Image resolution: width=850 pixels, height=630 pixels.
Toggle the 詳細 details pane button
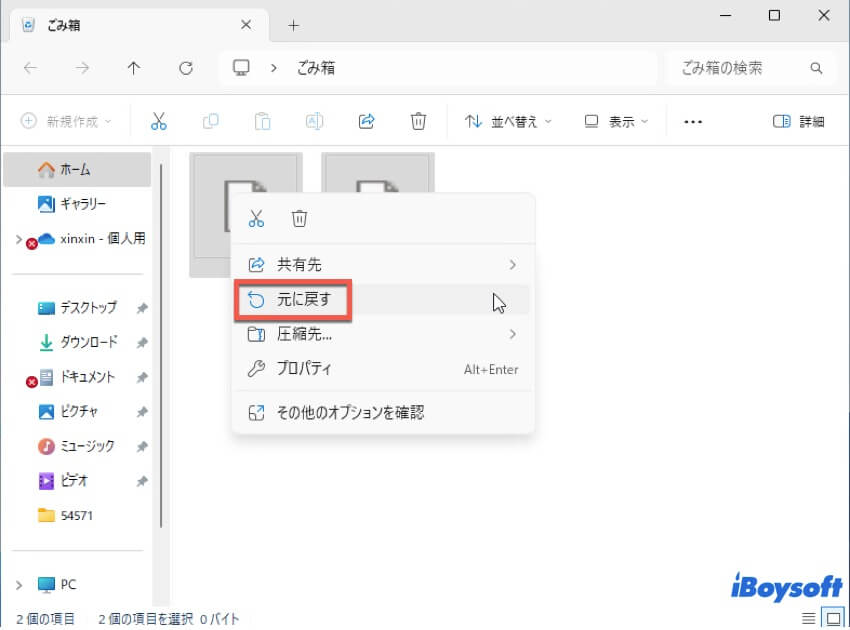[x=798, y=121]
